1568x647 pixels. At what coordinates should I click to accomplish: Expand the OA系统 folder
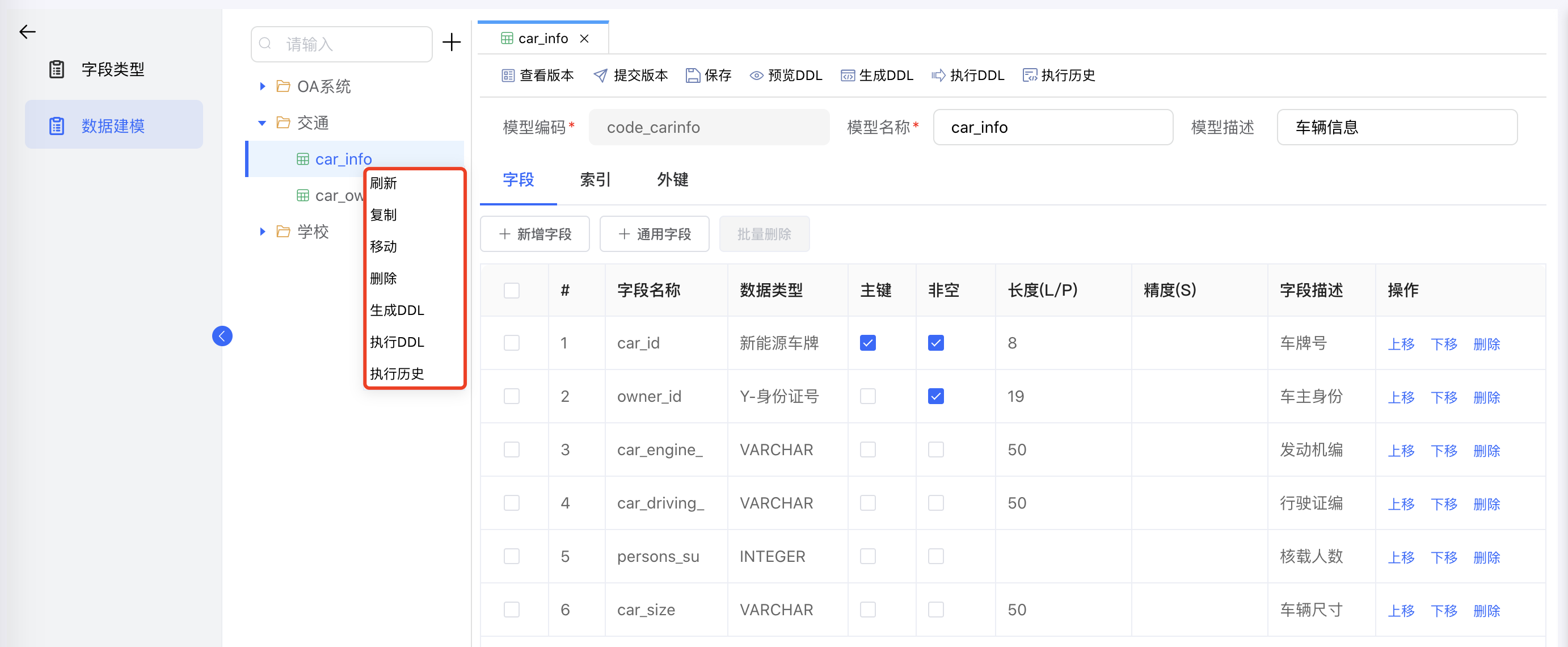pos(262,86)
